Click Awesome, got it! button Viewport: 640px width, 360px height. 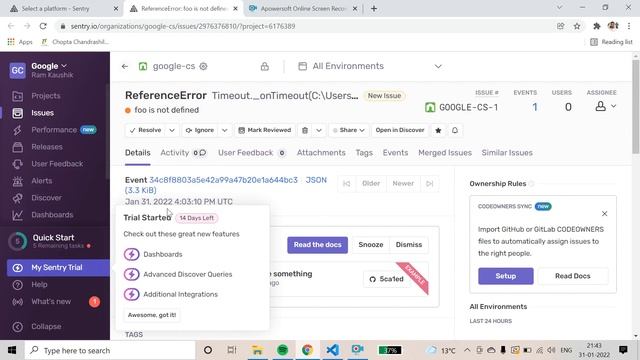[152, 315]
